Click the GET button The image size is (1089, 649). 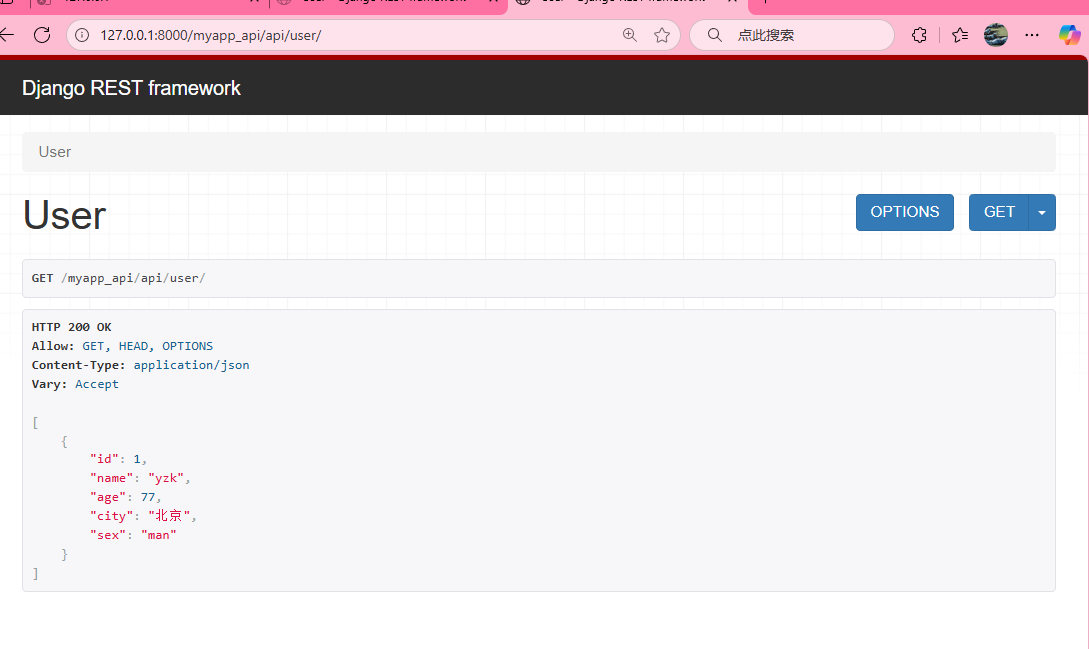tap(999, 212)
